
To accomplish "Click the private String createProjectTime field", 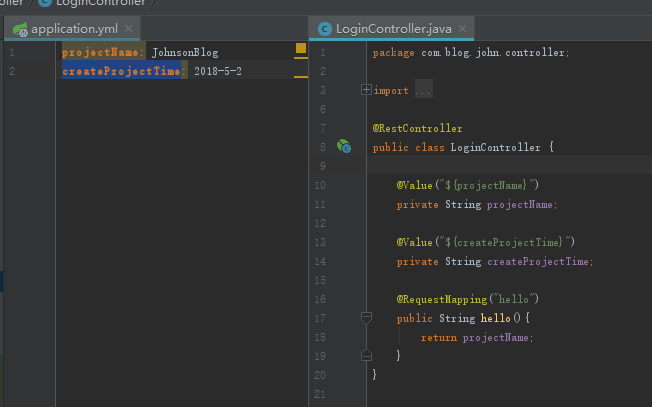I will 495,261.
